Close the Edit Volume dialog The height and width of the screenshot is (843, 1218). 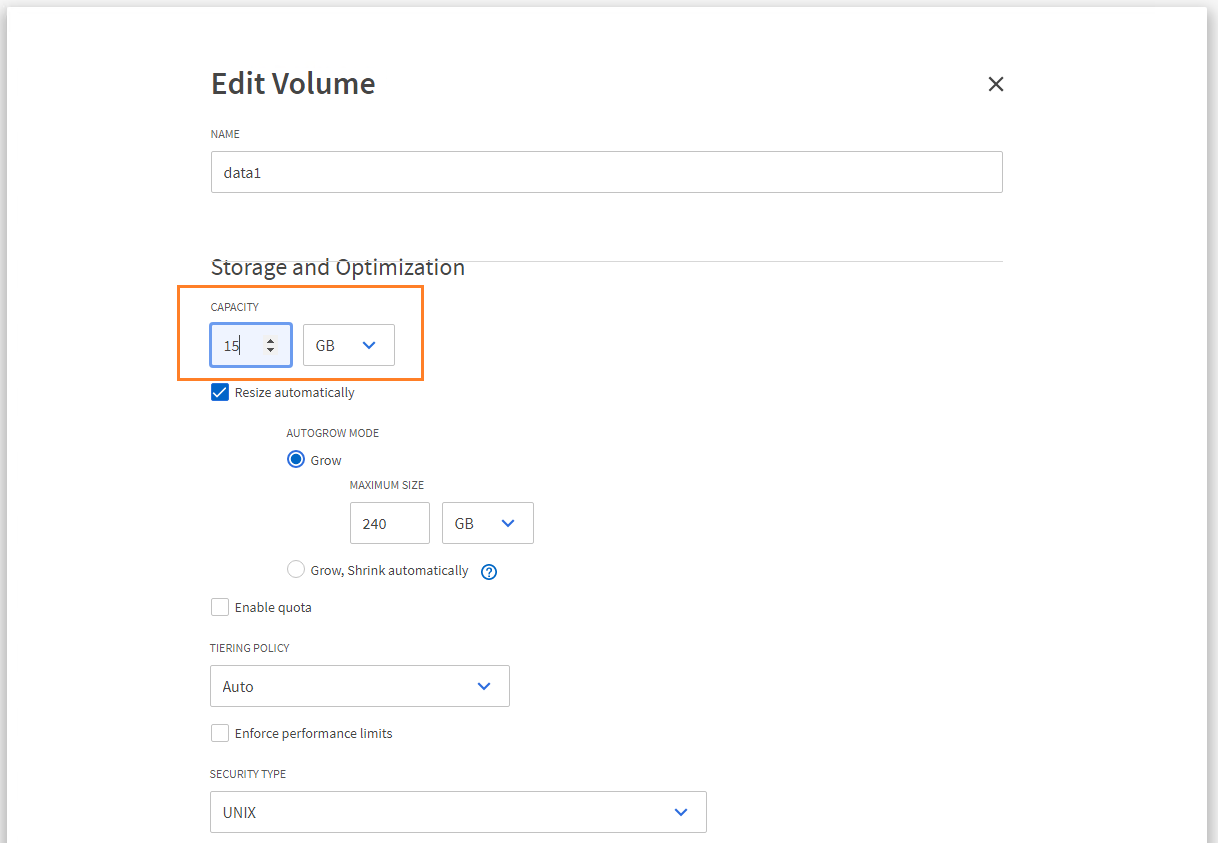tap(995, 84)
